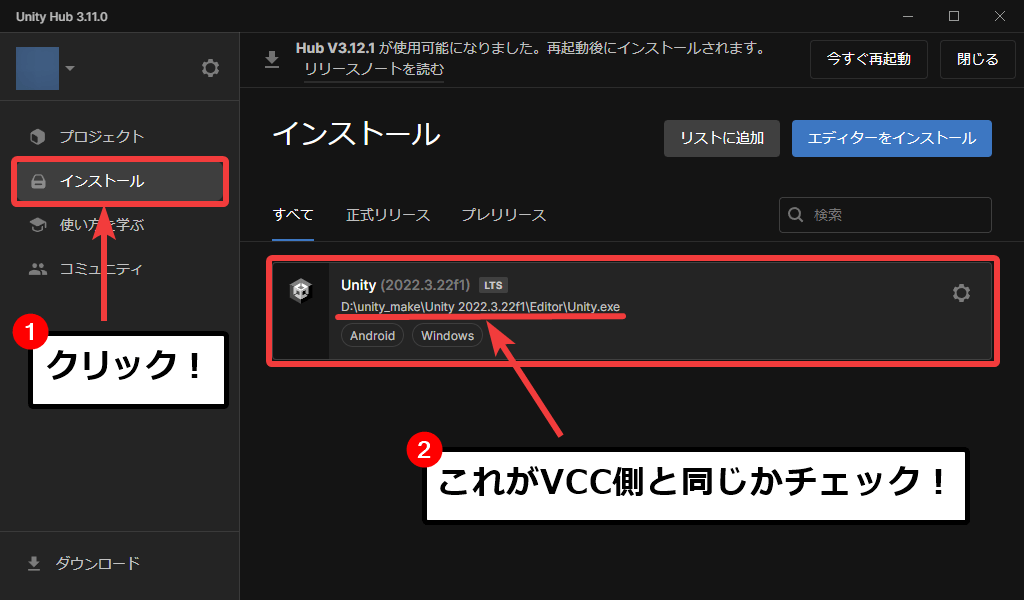Expand the account dropdown arrow
The width and height of the screenshot is (1024, 600).
tap(70, 68)
